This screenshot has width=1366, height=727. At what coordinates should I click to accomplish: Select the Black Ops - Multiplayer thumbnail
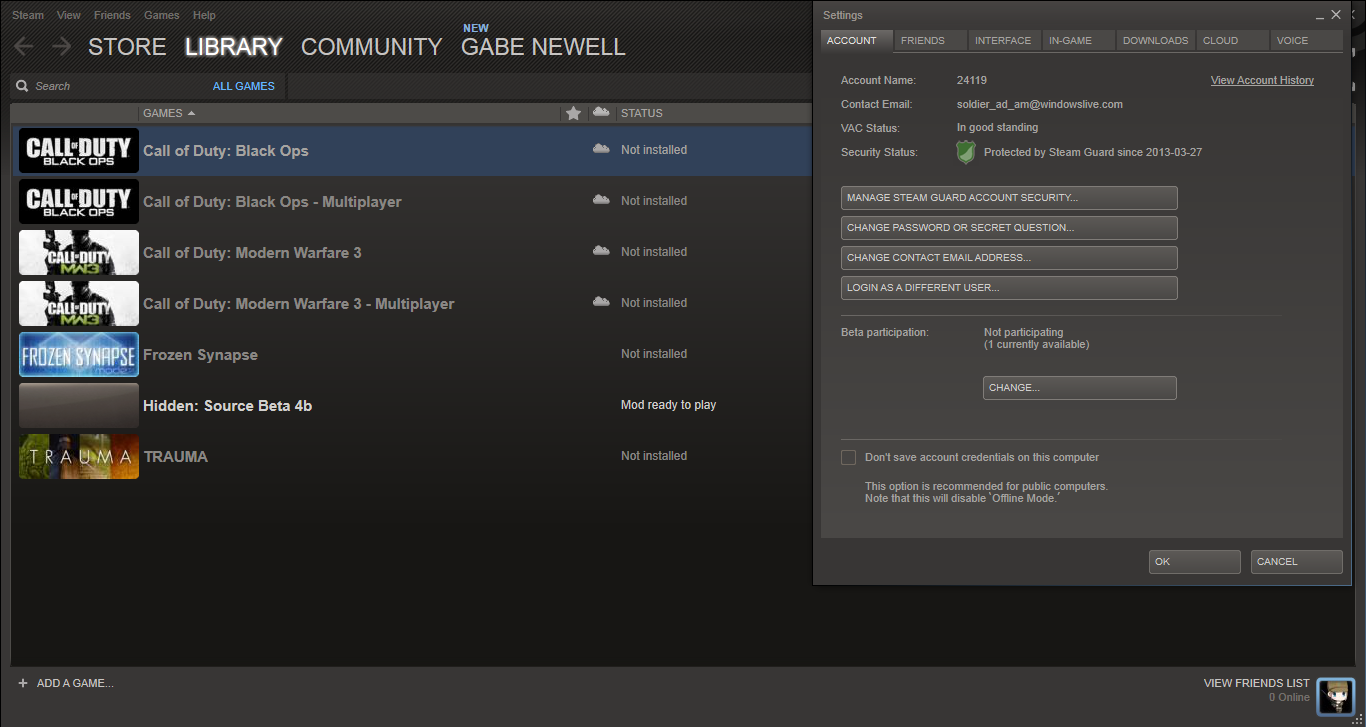[x=79, y=201]
